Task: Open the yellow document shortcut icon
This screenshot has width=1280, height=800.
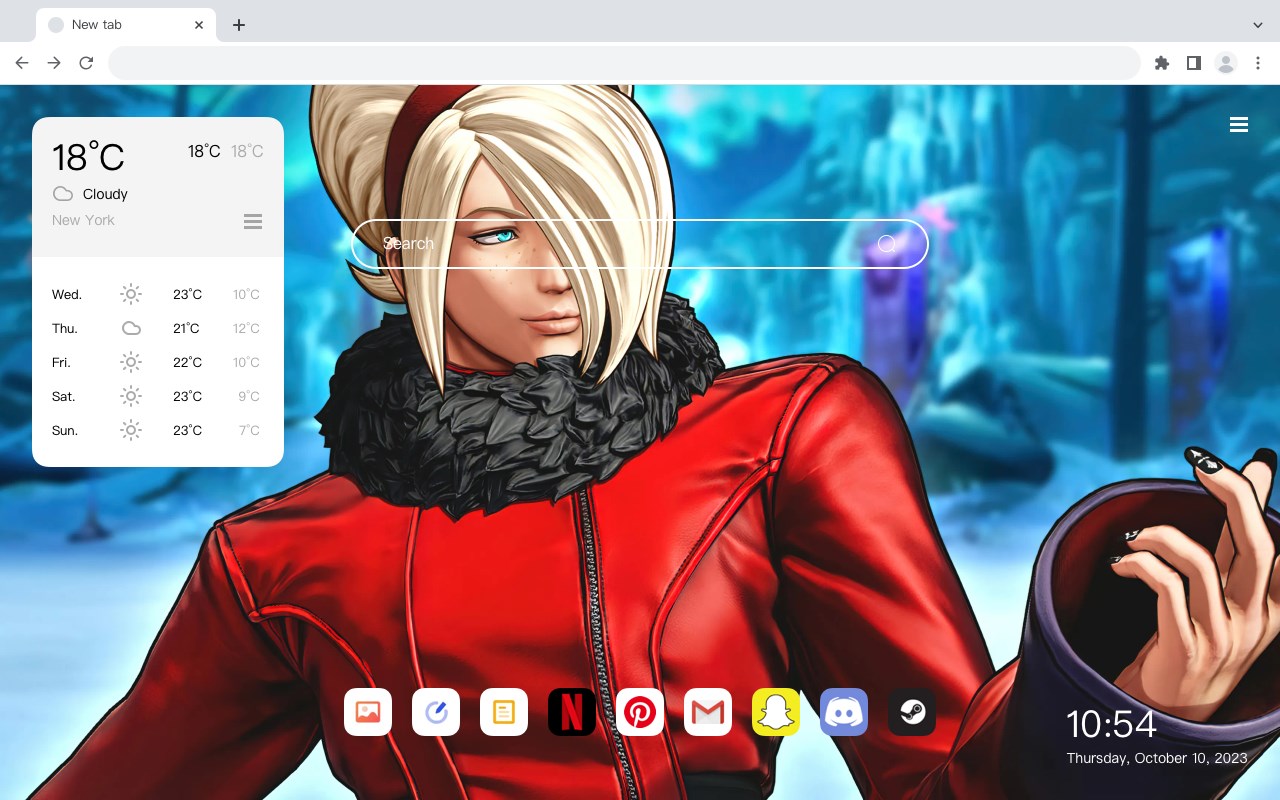Action: tap(504, 712)
